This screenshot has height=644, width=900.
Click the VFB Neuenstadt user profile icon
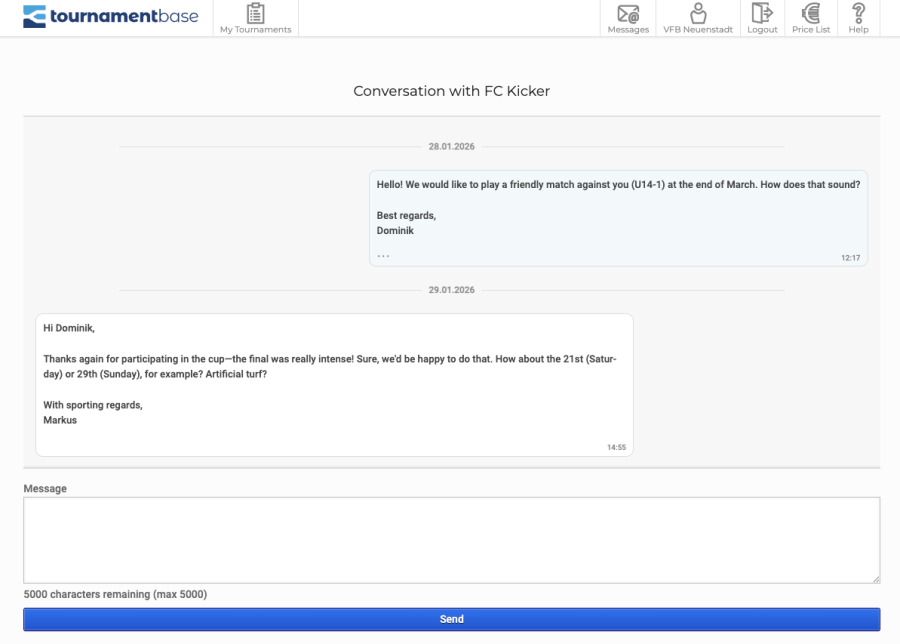pyautogui.click(x=698, y=14)
